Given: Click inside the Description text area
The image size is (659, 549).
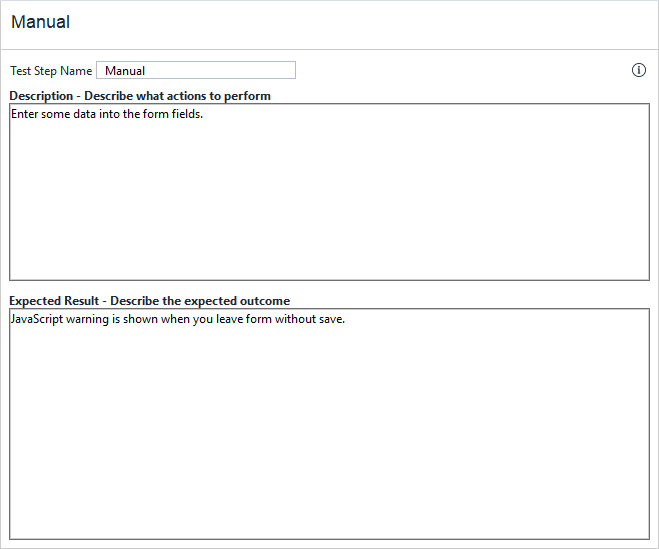Looking at the screenshot, I should point(329,200).
